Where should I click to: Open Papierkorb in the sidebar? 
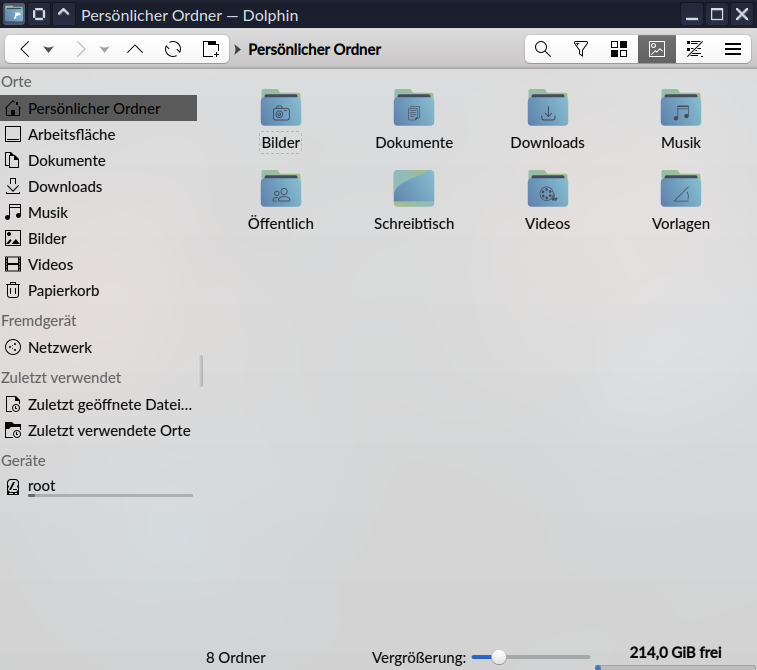click(98, 291)
